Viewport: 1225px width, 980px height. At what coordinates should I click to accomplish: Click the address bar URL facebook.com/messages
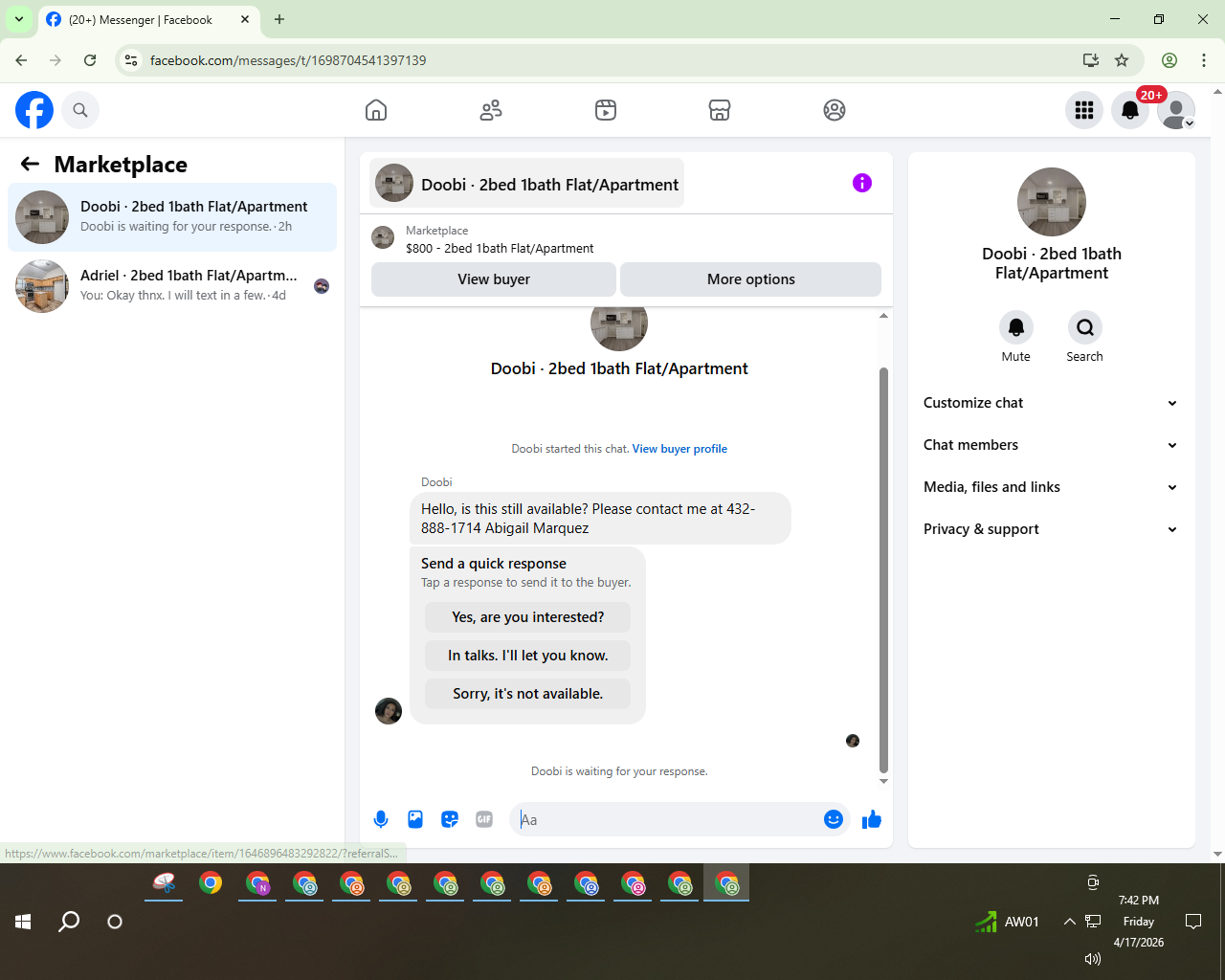click(288, 60)
